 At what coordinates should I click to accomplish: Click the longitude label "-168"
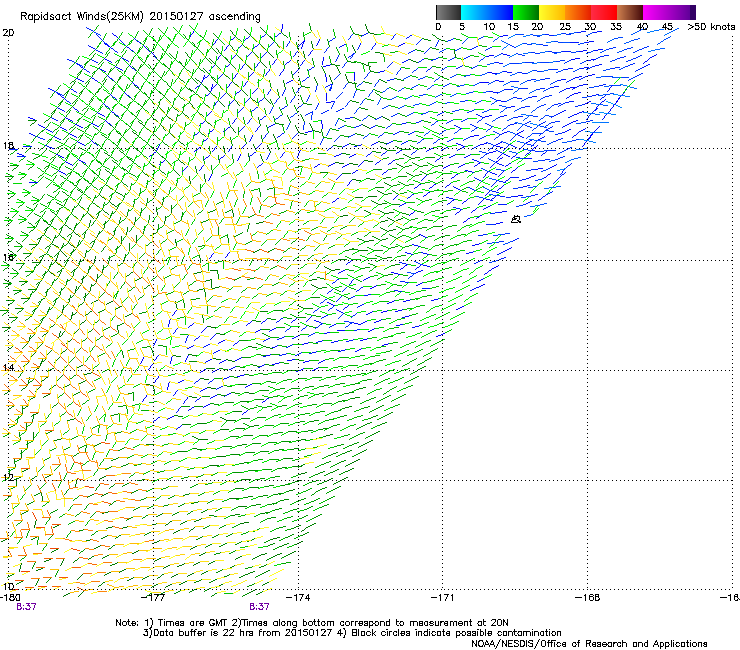[x=588, y=597]
